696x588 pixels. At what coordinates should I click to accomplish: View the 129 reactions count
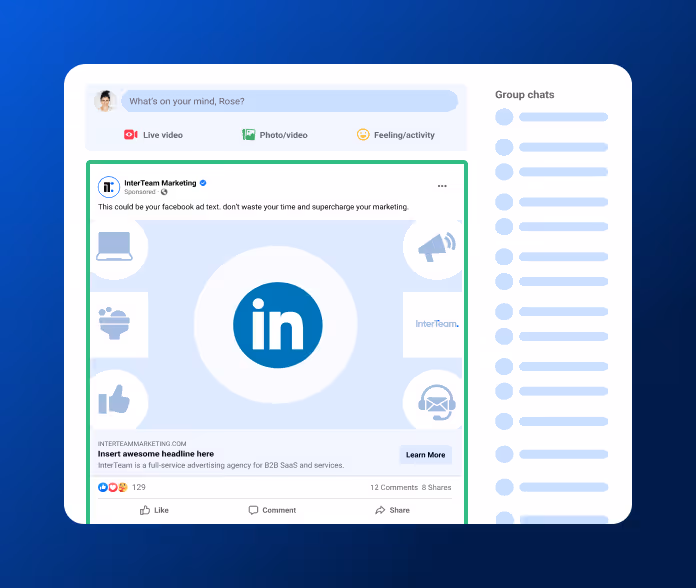(x=139, y=487)
